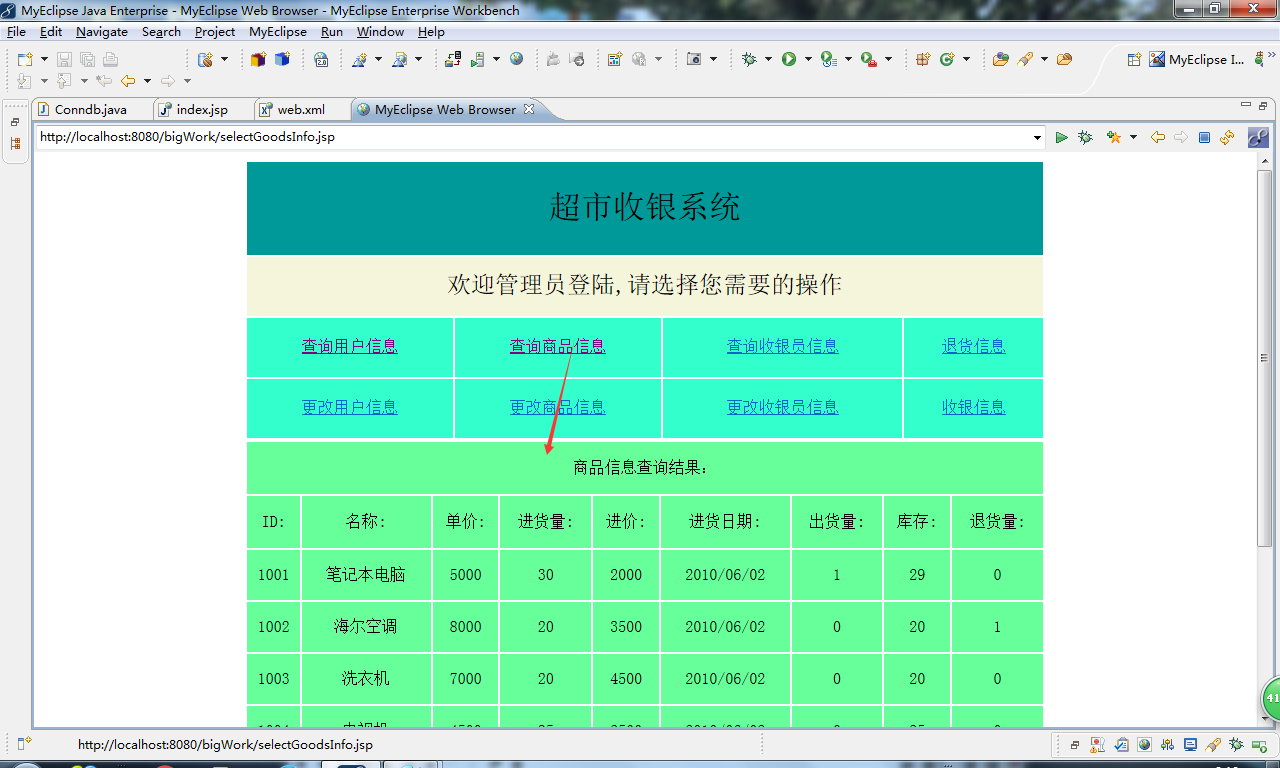Click the browser green Go arrow icon

coord(1061,137)
